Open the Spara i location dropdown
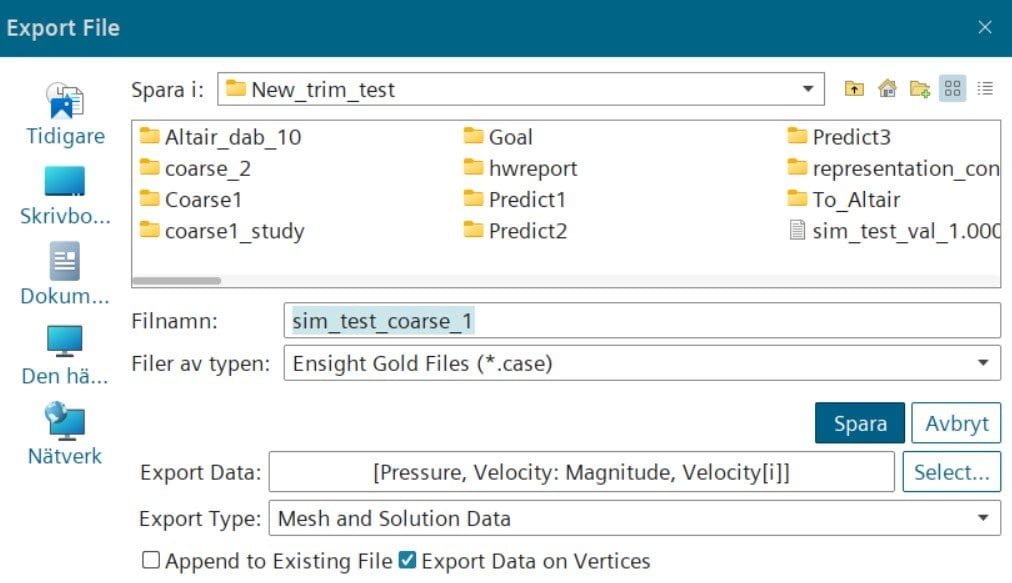The width and height of the screenshot is (1012, 583). pos(808,88)
